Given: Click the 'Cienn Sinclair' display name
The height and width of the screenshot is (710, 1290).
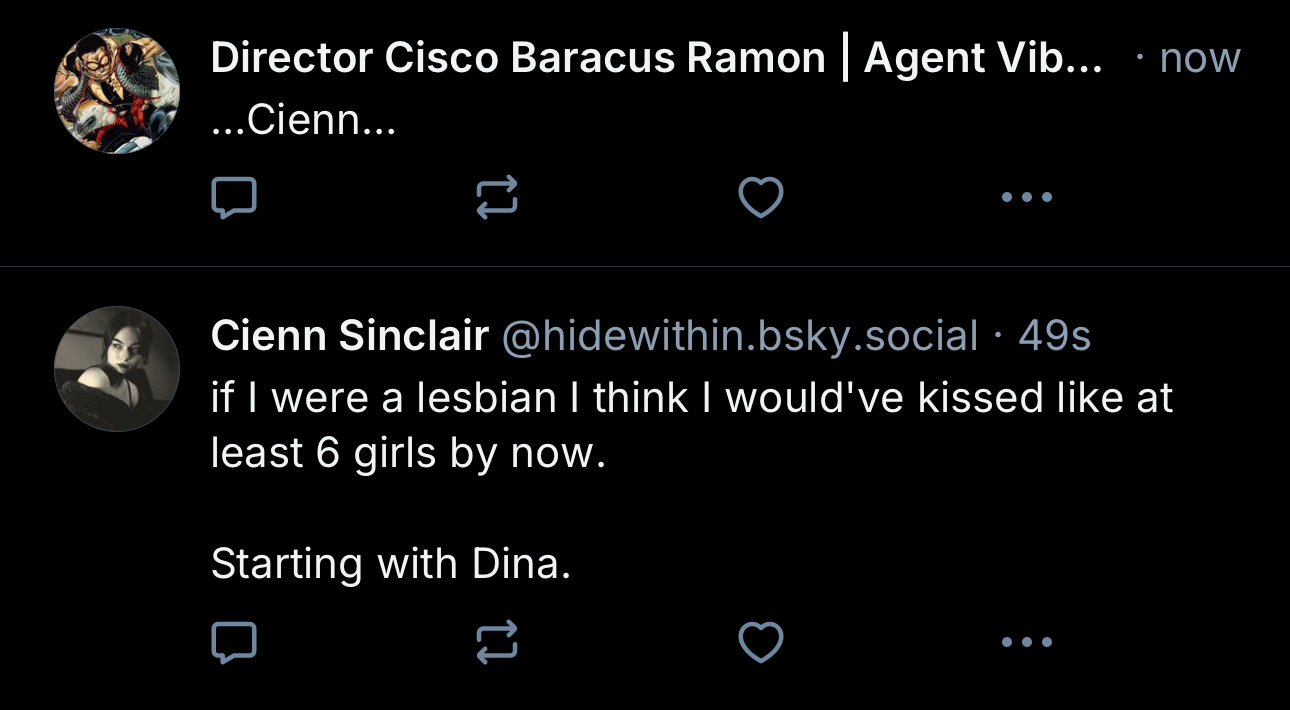Looking at the screenshot, I should point(349,337).
